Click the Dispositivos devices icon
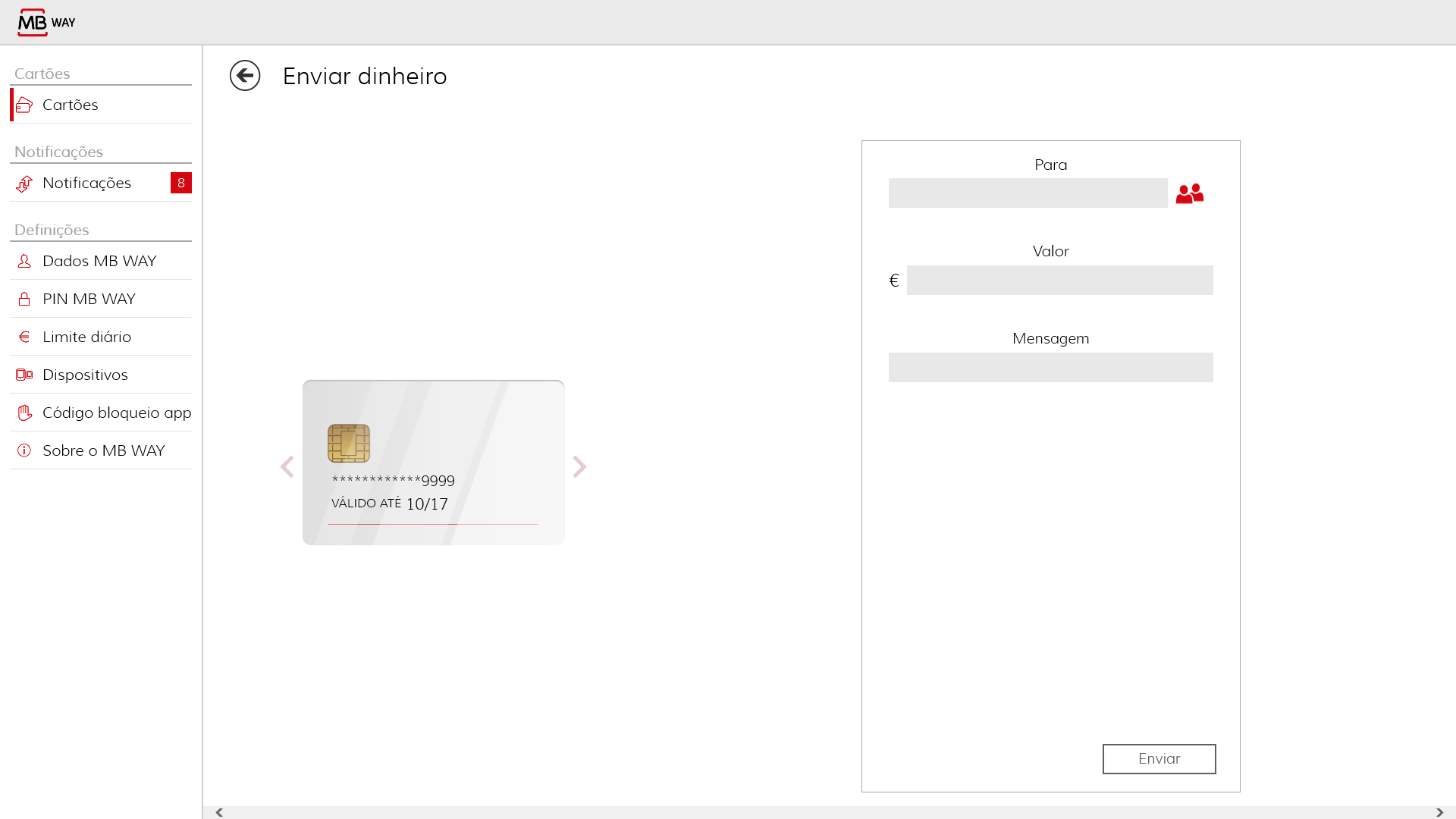This screenshot has height=819, width=1456. pos(24,375)
